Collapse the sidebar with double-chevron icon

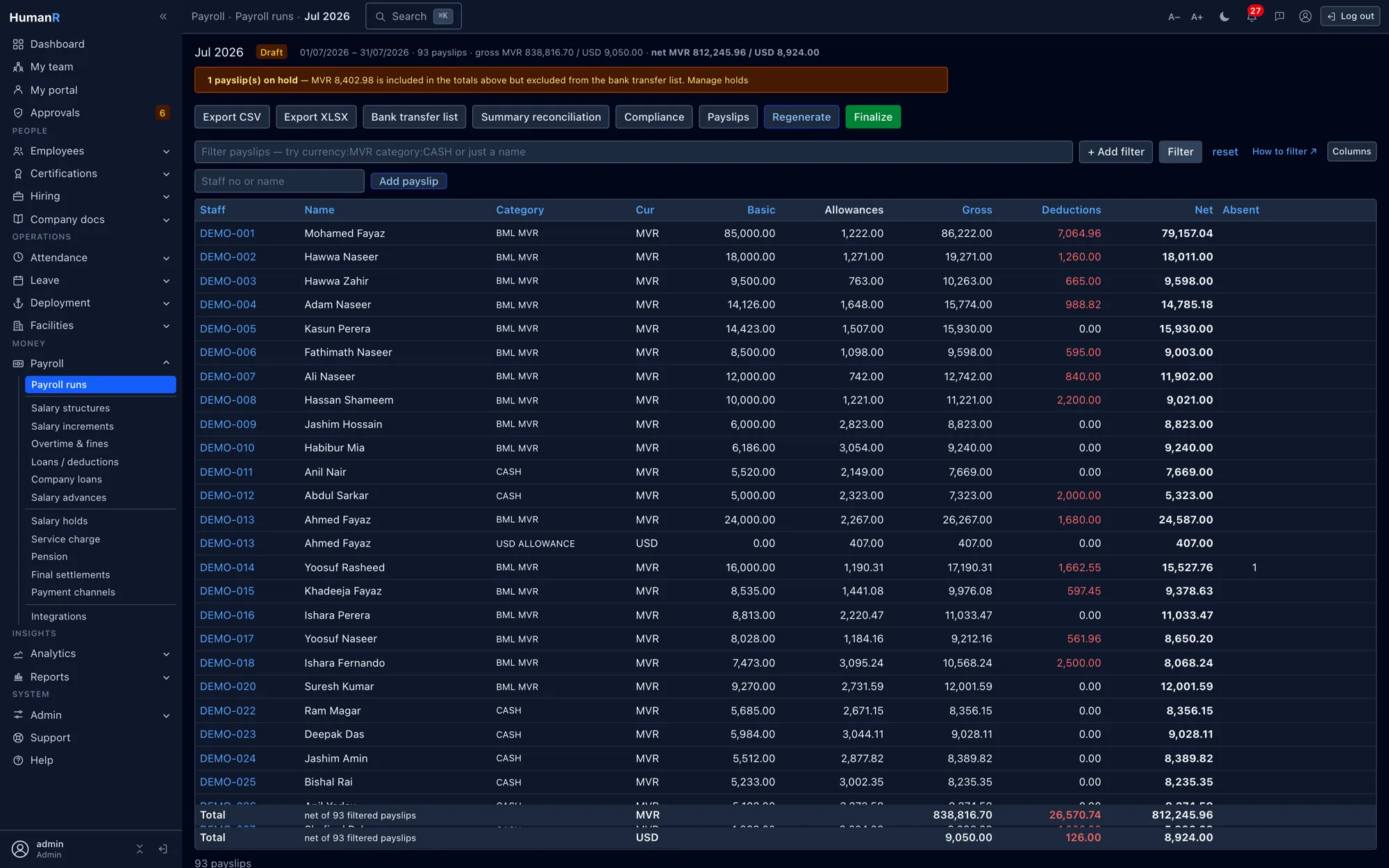pos(163,17)
